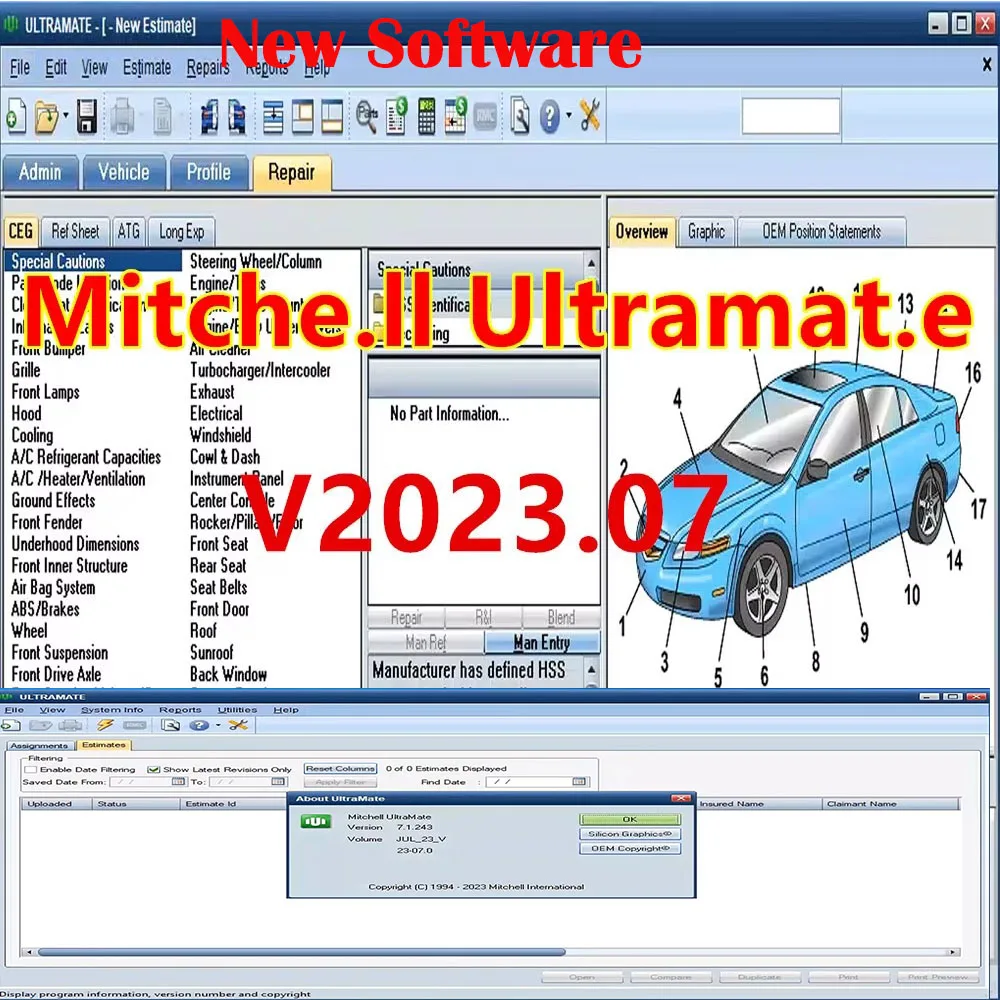Open the dropdown arrow beside the folder icon

[x=64, y=115]
